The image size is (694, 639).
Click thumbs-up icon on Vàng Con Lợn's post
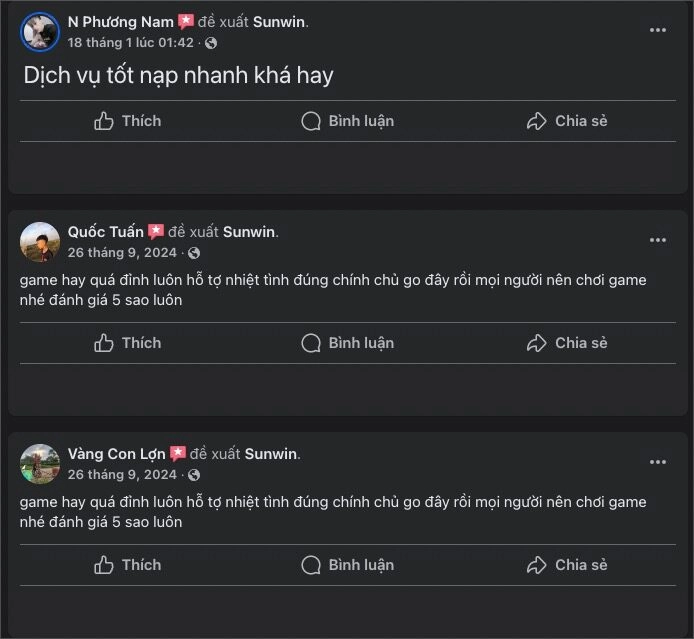click(x=104, y=565)
